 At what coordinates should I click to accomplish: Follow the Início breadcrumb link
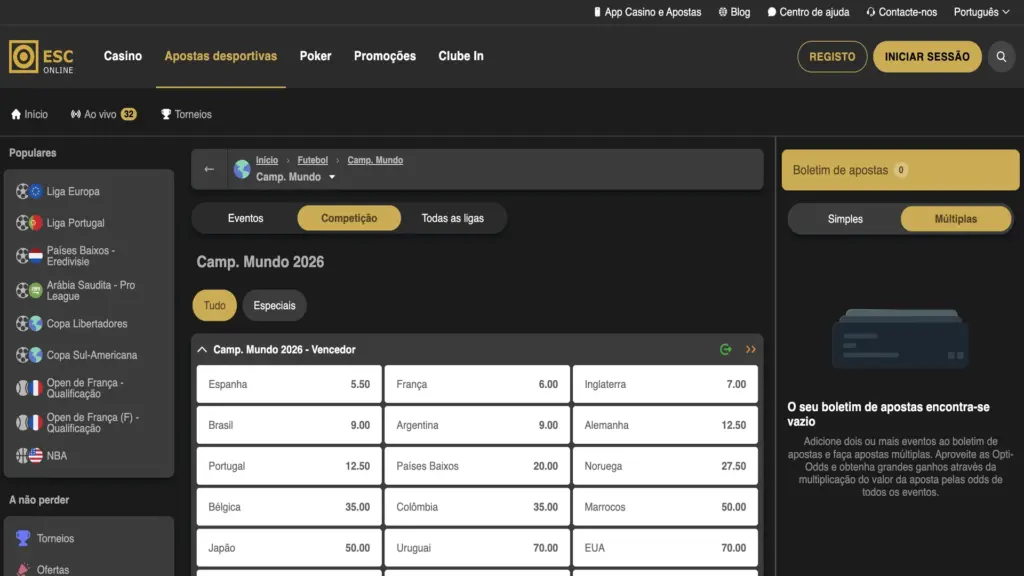pyautogui.click(x=266, y=160)
